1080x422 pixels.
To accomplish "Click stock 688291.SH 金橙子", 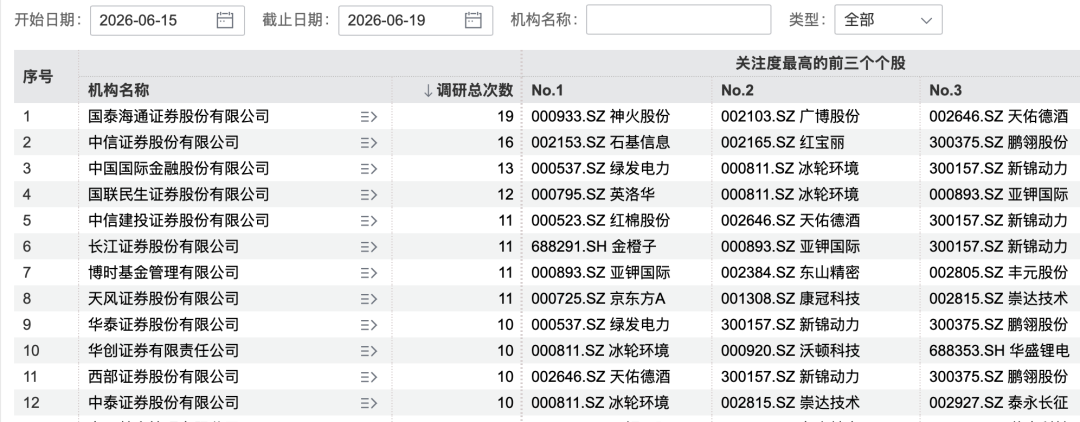I will 594,246.
